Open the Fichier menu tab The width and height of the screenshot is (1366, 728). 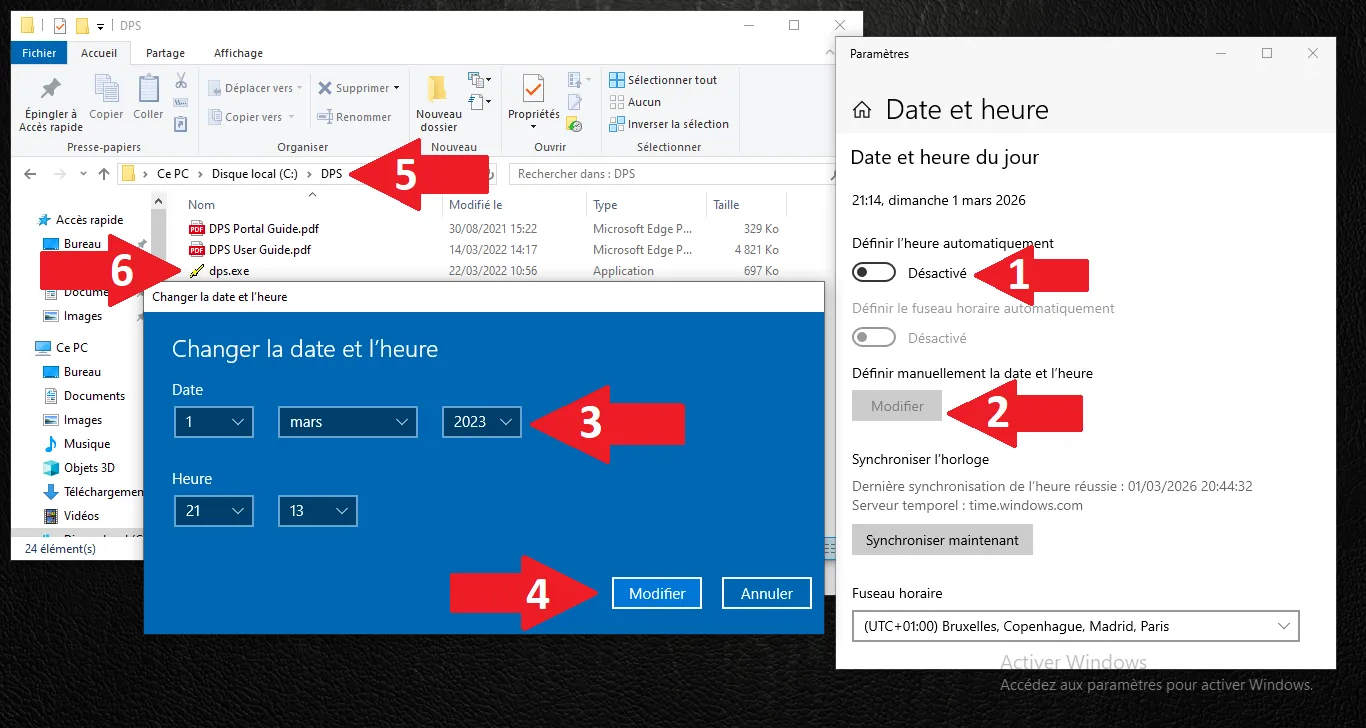pyautogui.click(x=39, y=53)
